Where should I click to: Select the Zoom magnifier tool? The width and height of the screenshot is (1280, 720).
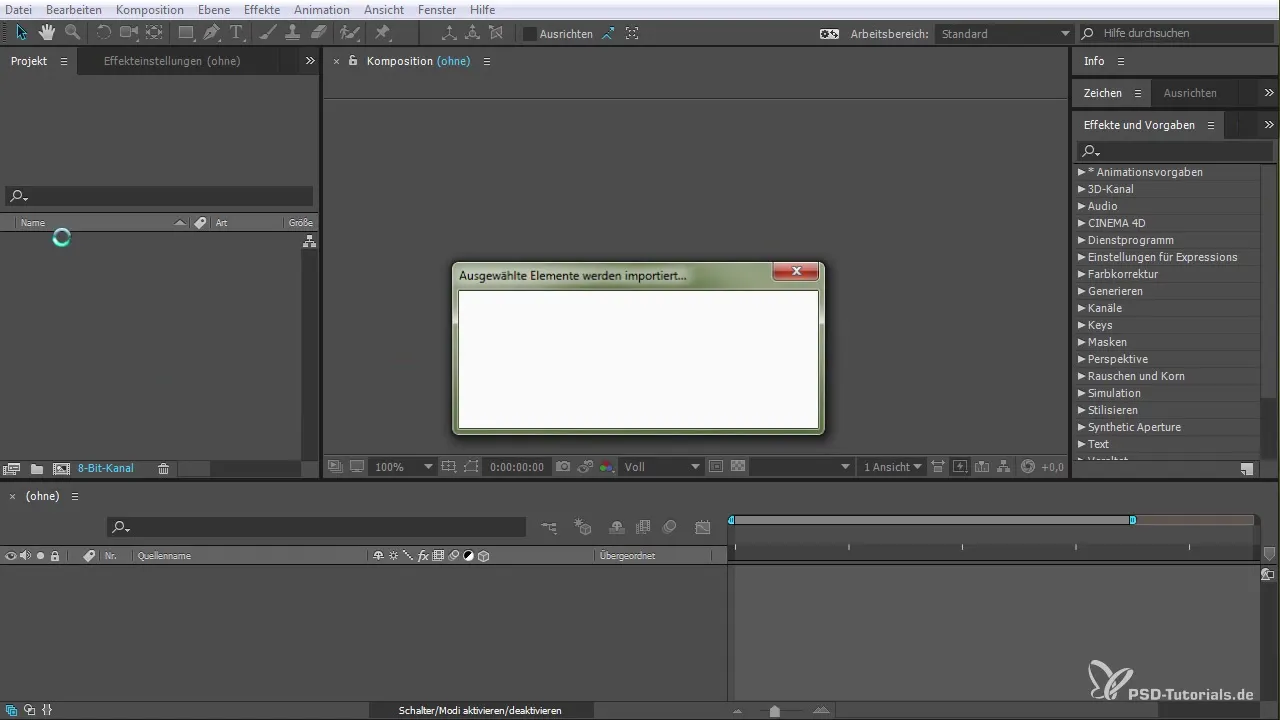point(72,33)
